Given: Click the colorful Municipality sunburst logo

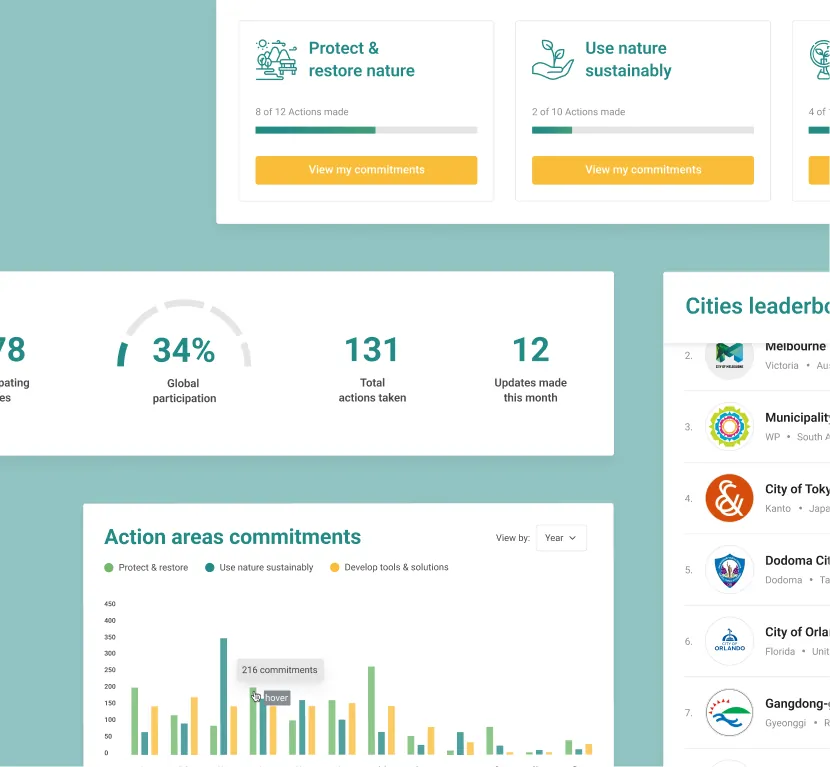Looking at the screenshot, I should [x=729, y=427].
